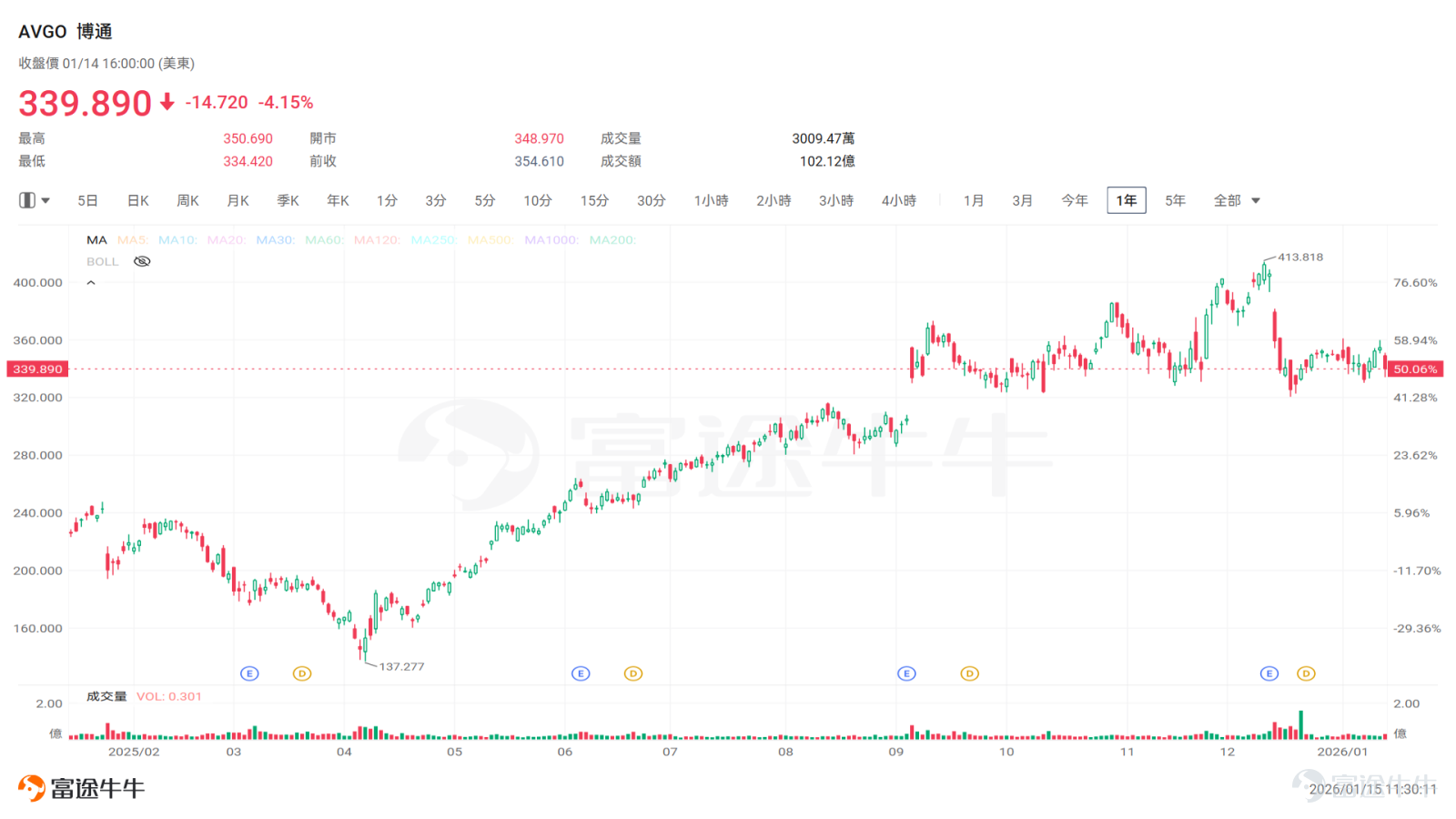Click the D dividend marker near July

pyautogui.click(x=633, y=673)
